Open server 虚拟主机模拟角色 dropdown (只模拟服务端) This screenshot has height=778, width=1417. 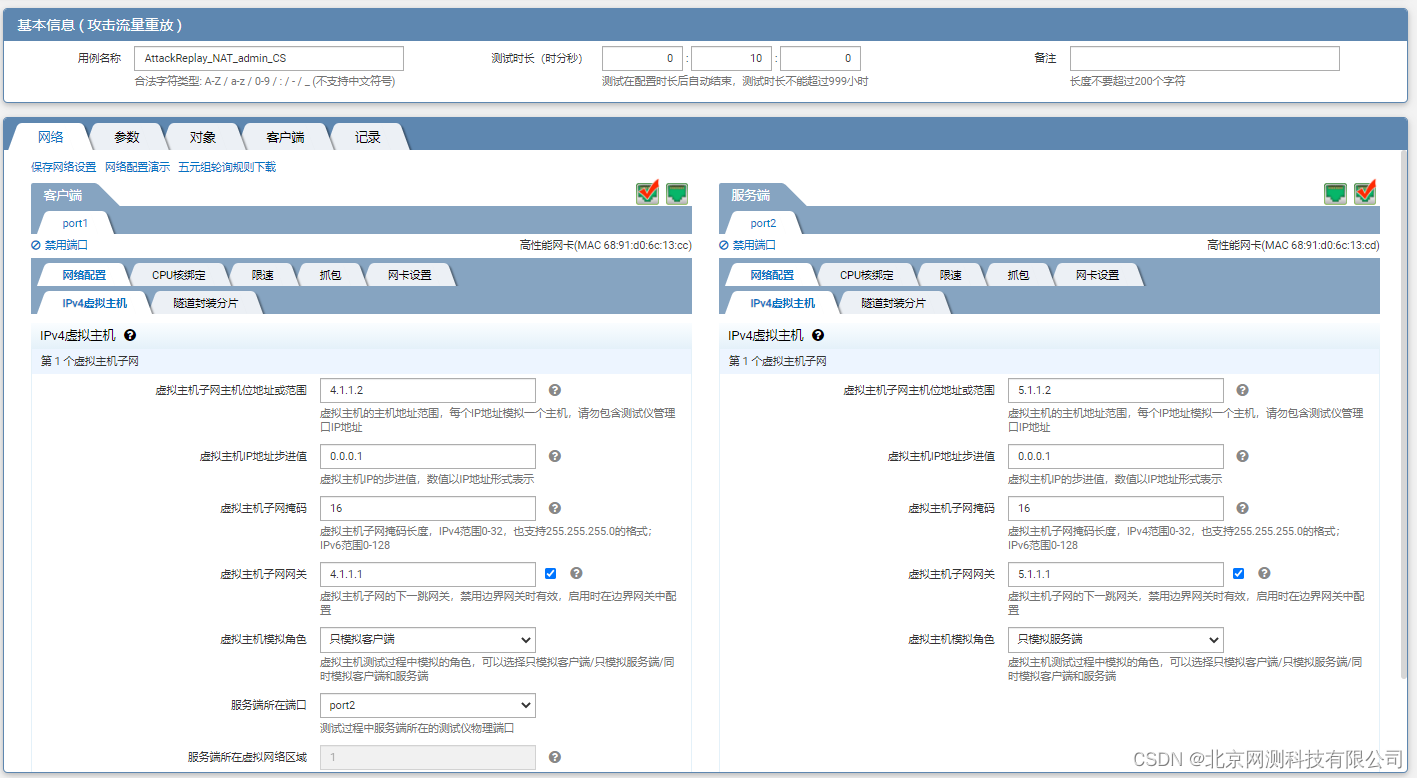pyautogui.click(x=1116, y=640)
